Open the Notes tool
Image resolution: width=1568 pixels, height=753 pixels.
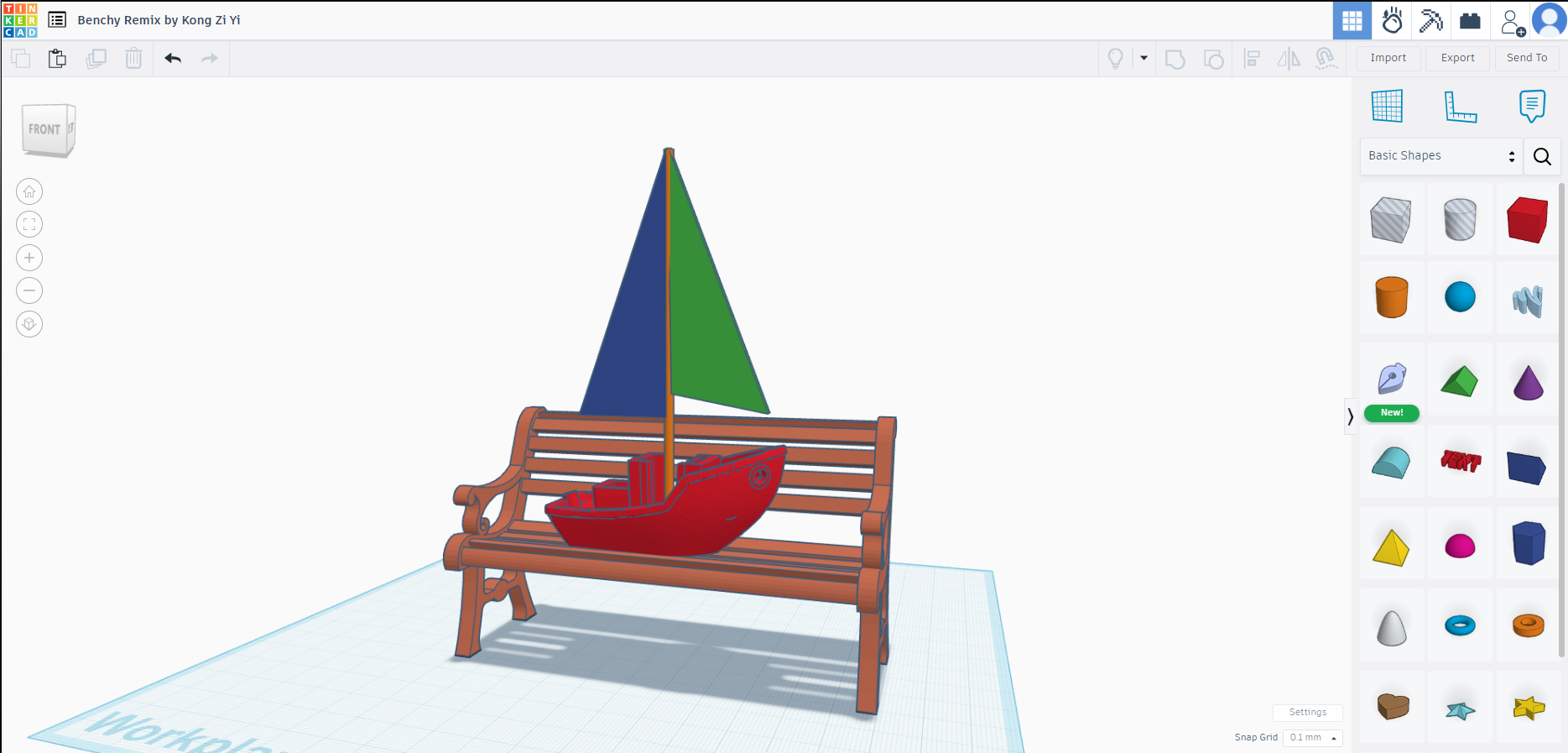(1532, 106)
